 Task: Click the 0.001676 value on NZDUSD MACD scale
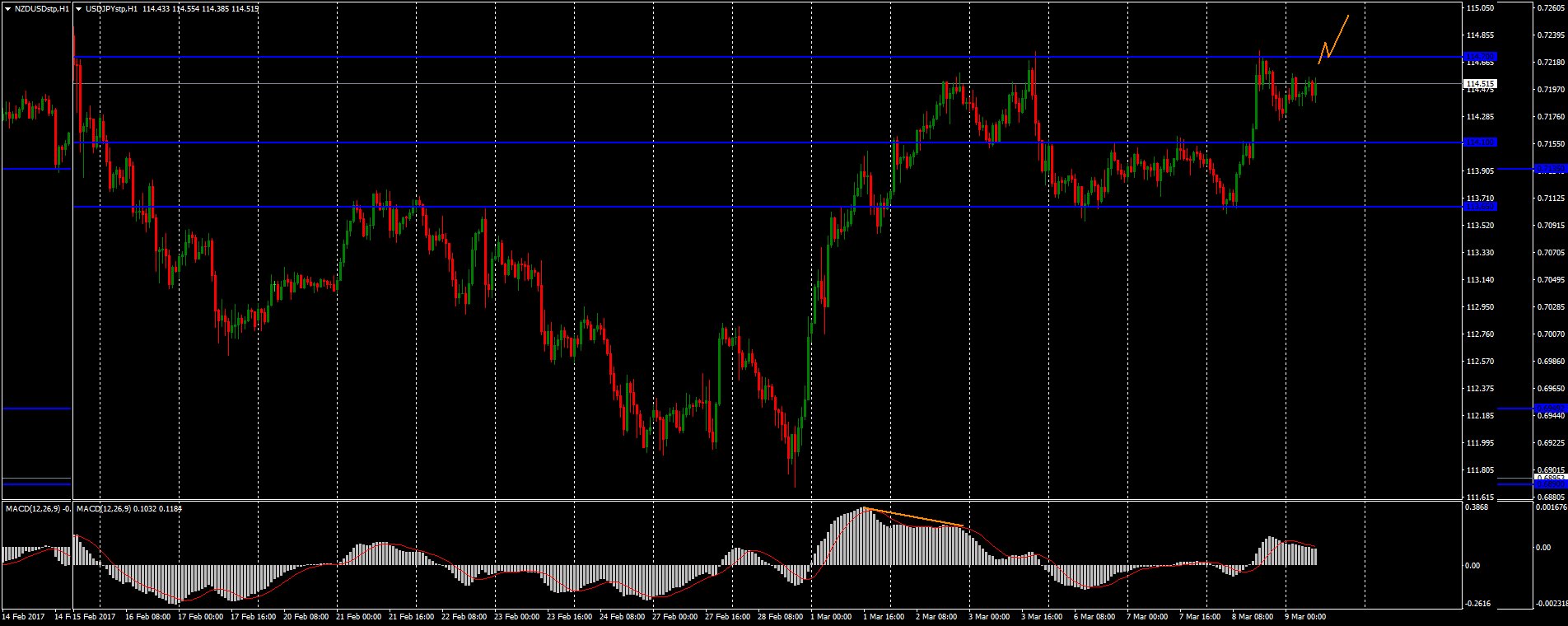(1552, 508)
